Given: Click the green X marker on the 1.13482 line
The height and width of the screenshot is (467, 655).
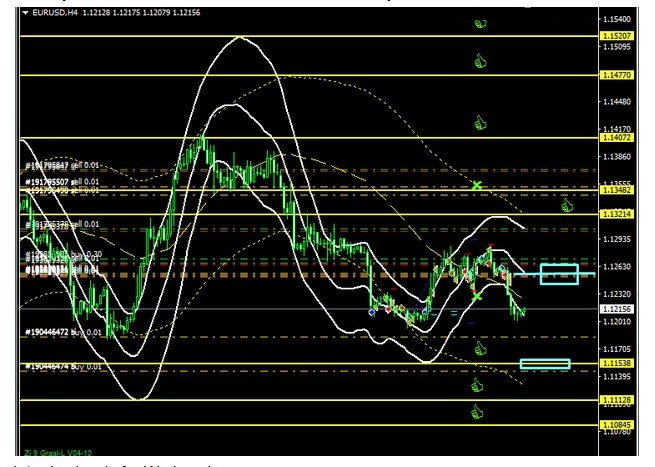Looking at the screenshot, I should (477, 186).
